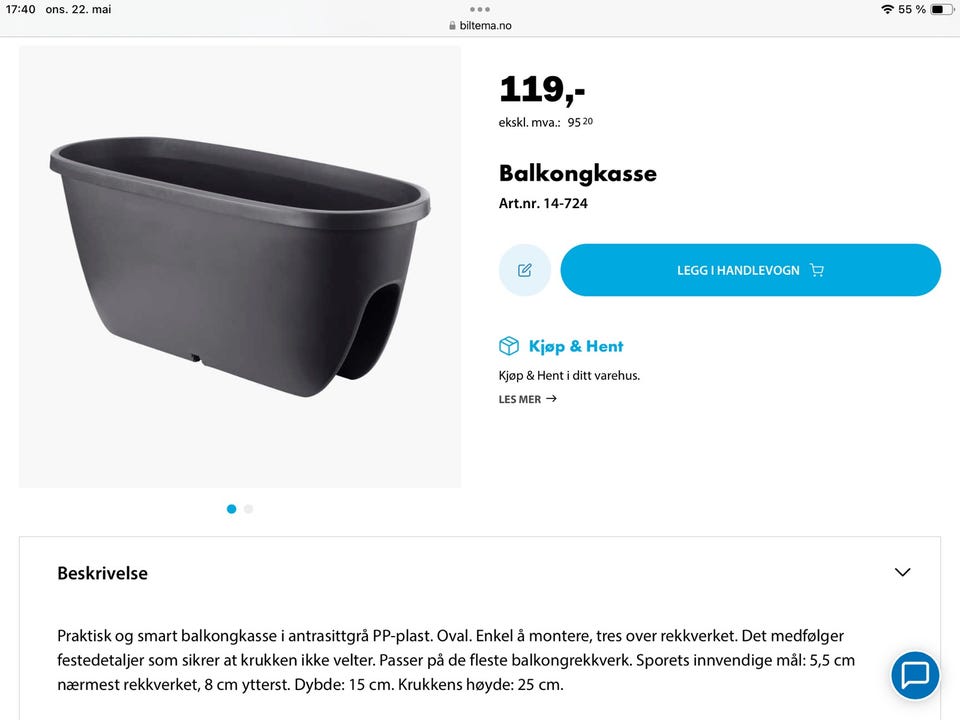Click the biltema.no address bar title
This screenshot has height=720, width=960.
point(484,25)
